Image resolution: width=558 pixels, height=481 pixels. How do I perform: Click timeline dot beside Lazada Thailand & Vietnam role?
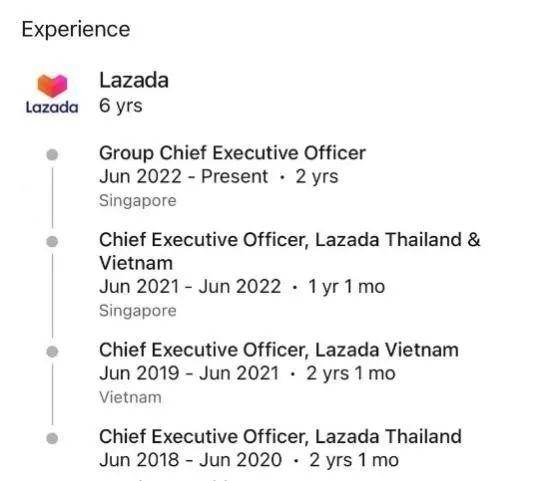[52, 241]
